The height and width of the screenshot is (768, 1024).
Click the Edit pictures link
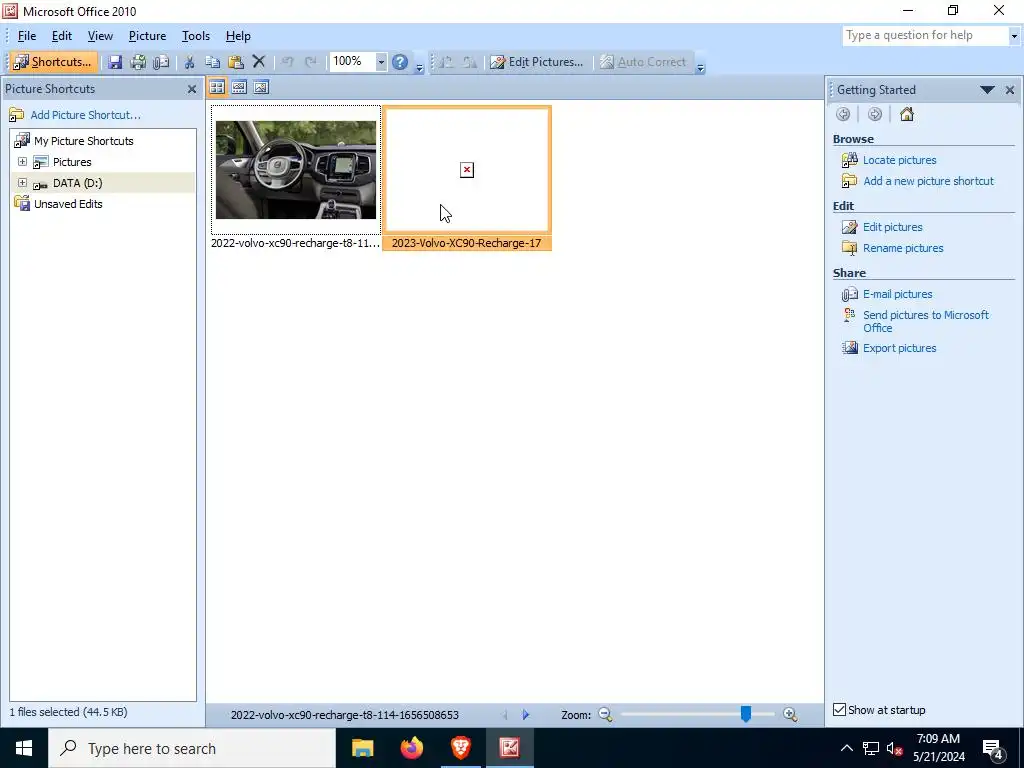click(x=892, y=227)
